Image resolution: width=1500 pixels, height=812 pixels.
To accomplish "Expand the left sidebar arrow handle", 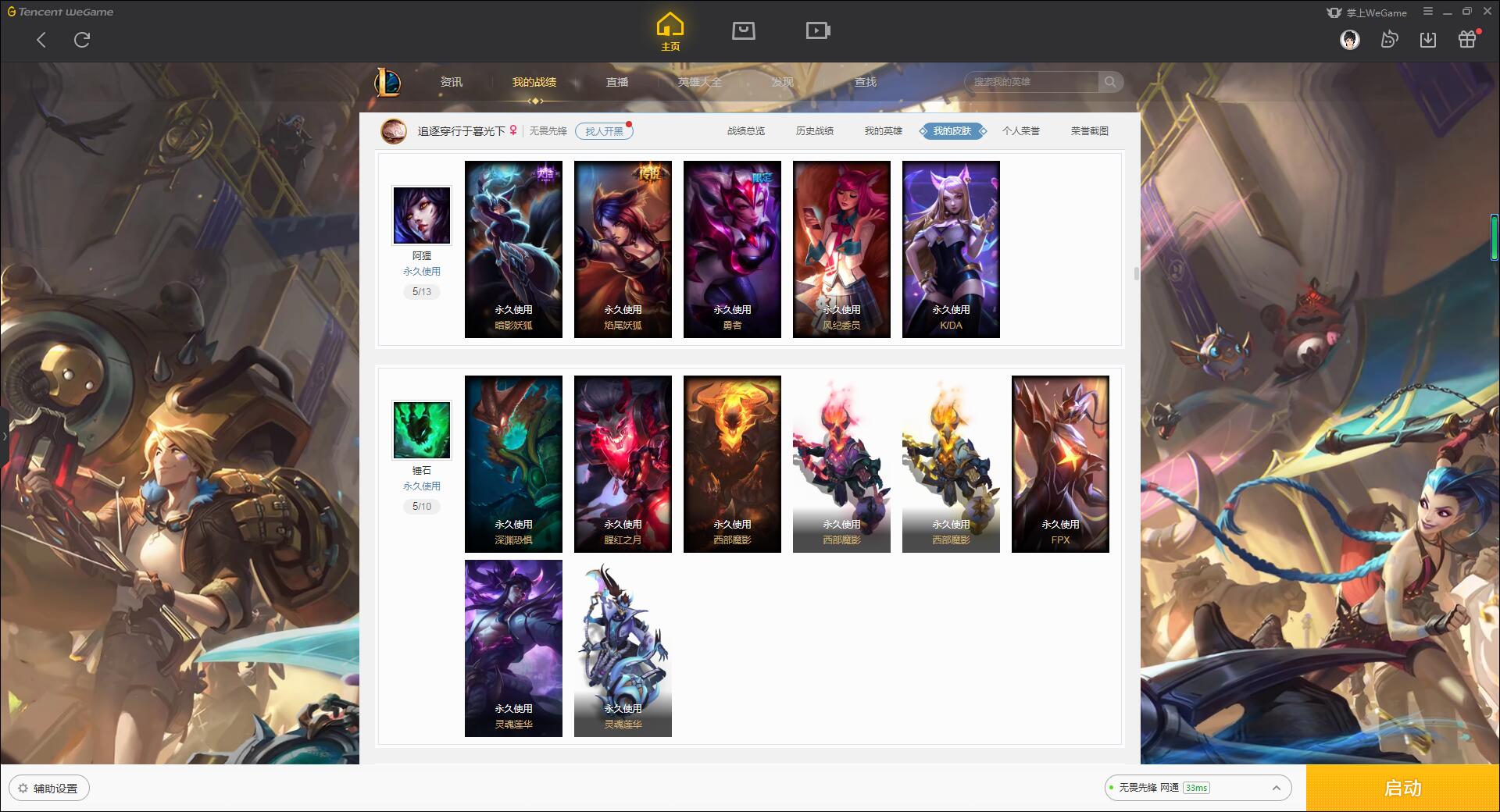I will (4, 436).
